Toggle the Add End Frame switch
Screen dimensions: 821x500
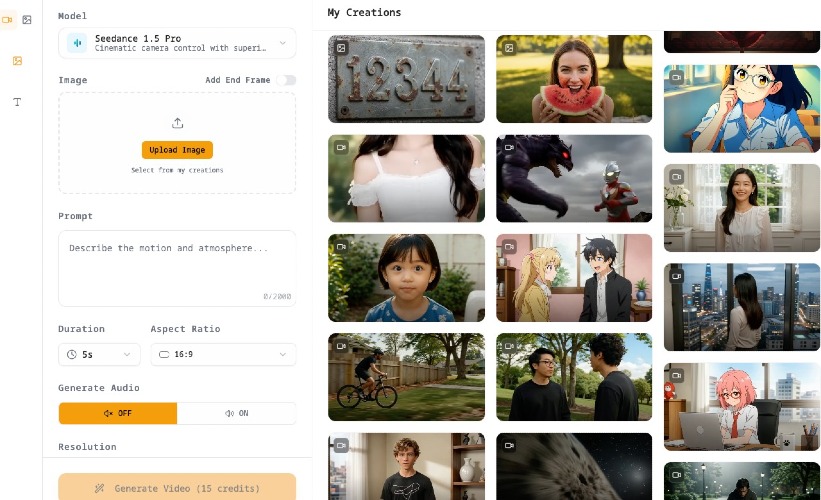286,80
